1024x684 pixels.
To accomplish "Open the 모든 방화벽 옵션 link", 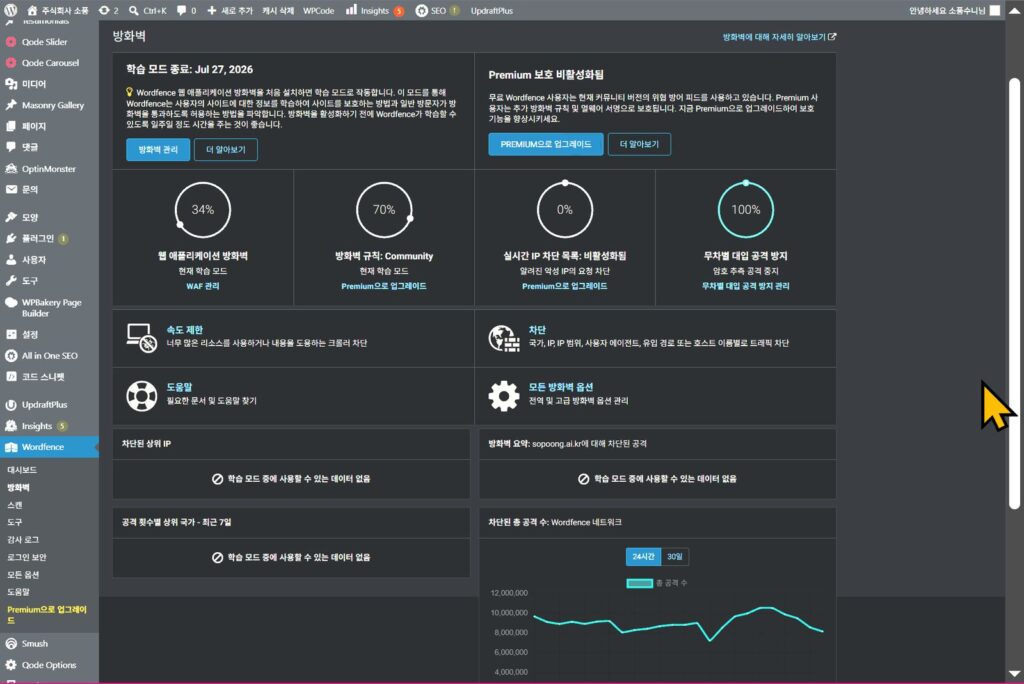I will [560, 387].
